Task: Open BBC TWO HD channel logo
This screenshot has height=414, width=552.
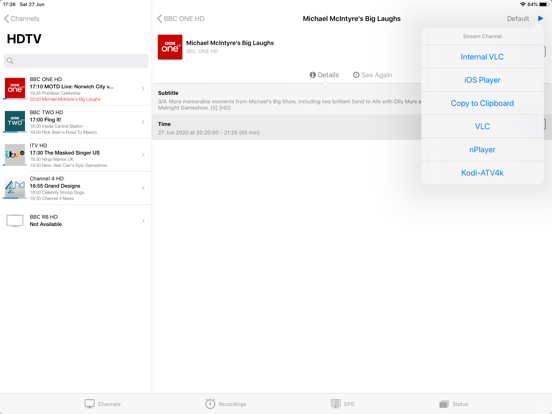Action: (15, 121)
